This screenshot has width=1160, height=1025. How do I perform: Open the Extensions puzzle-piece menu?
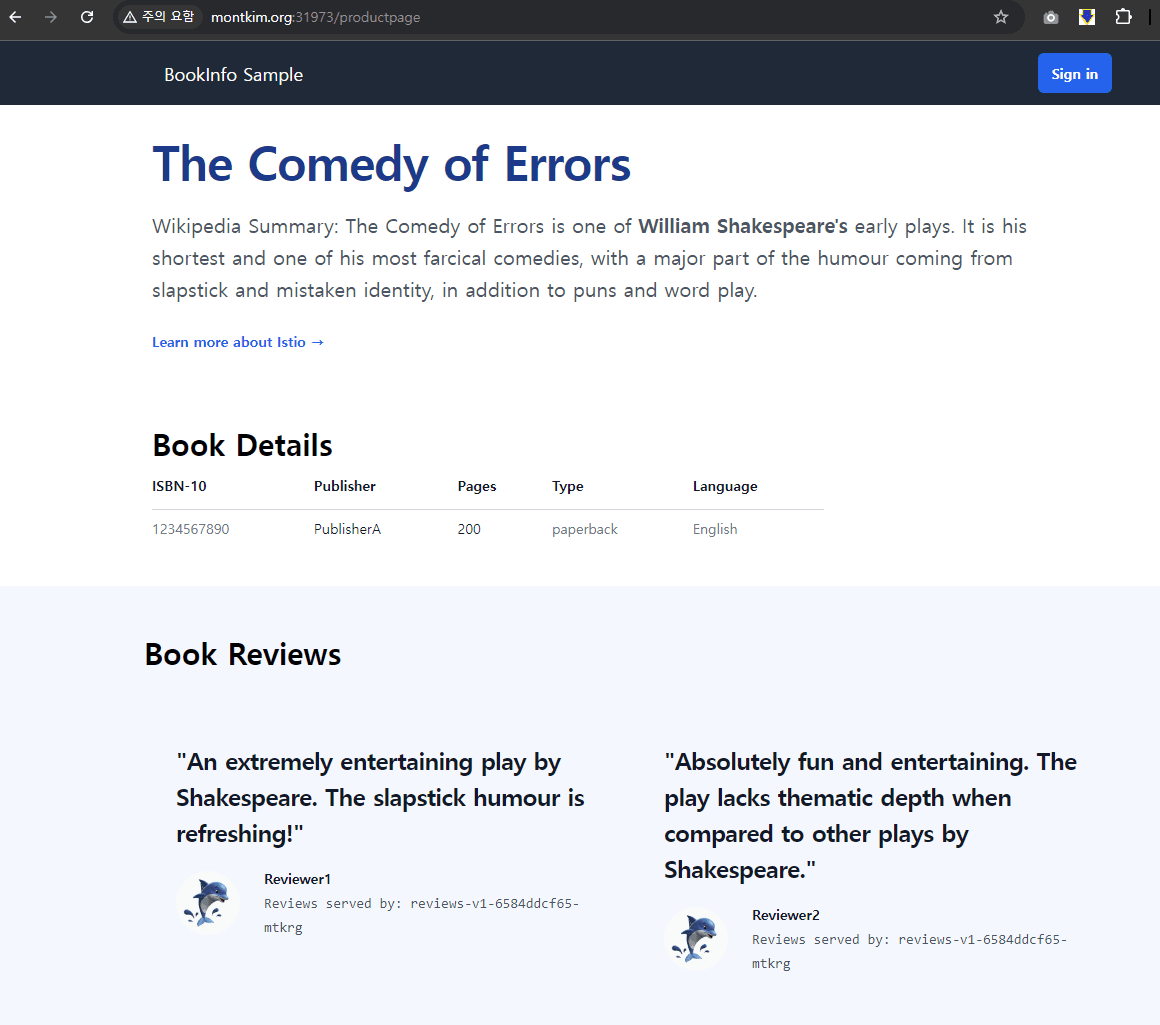tap(1123, 17)
